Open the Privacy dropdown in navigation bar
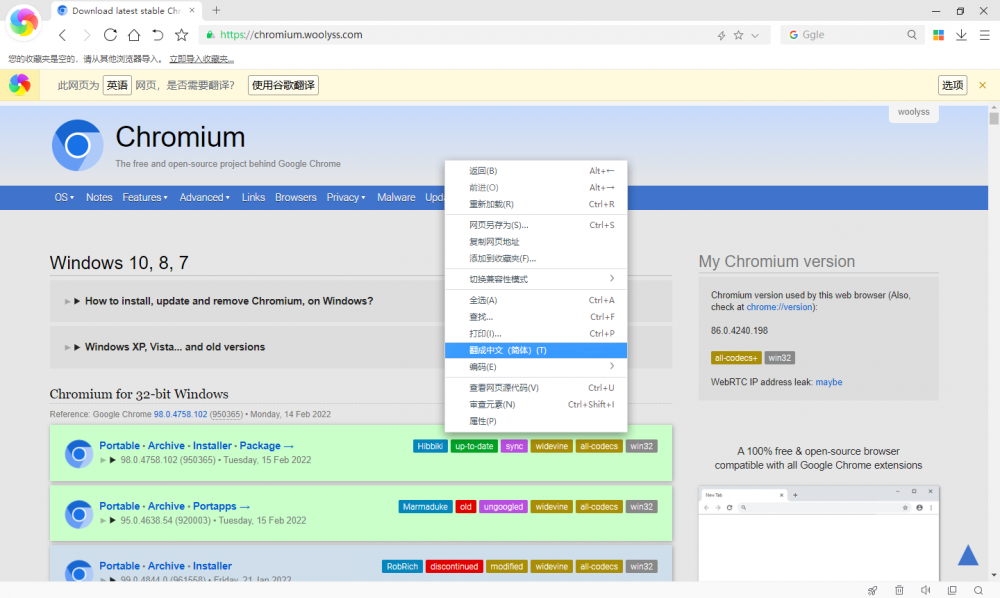Screen dimensions: 1000x598 (346, 198)
